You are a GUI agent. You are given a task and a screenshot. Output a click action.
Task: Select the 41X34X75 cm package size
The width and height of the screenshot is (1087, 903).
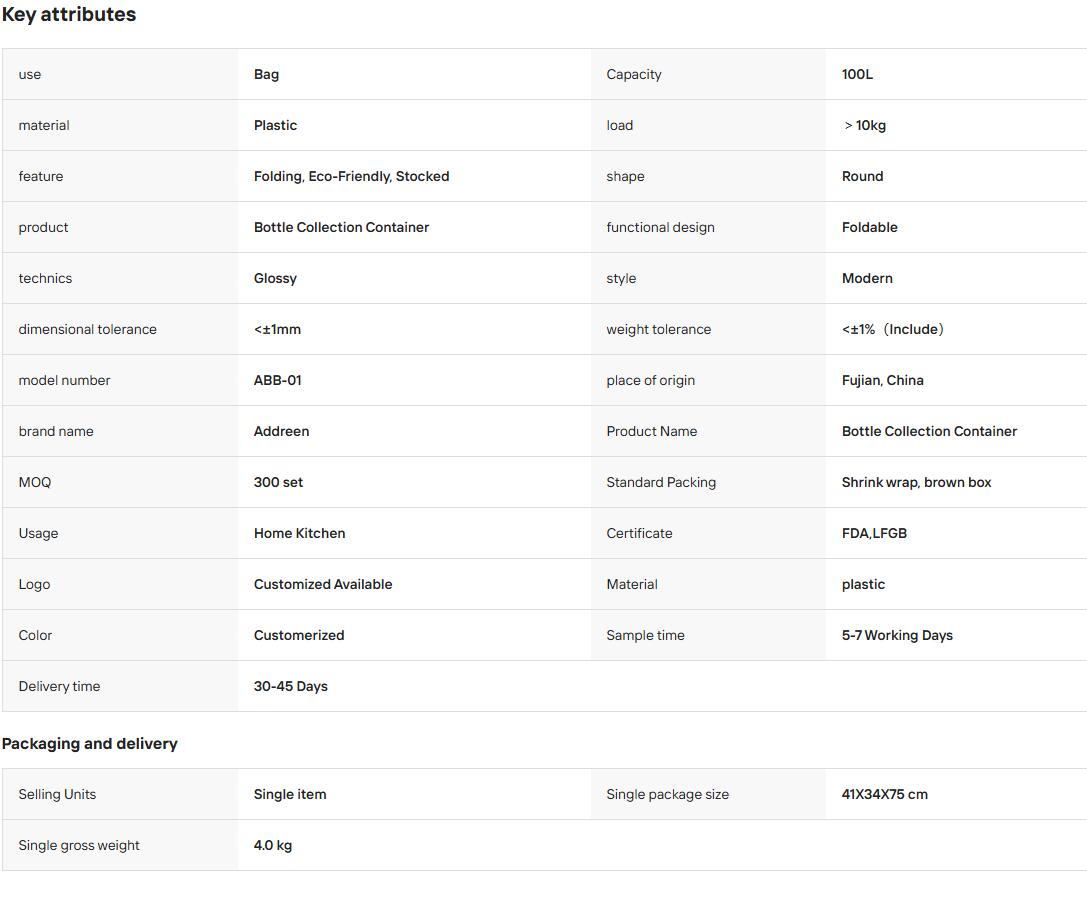pyautogui.click(x=885, y=794)
